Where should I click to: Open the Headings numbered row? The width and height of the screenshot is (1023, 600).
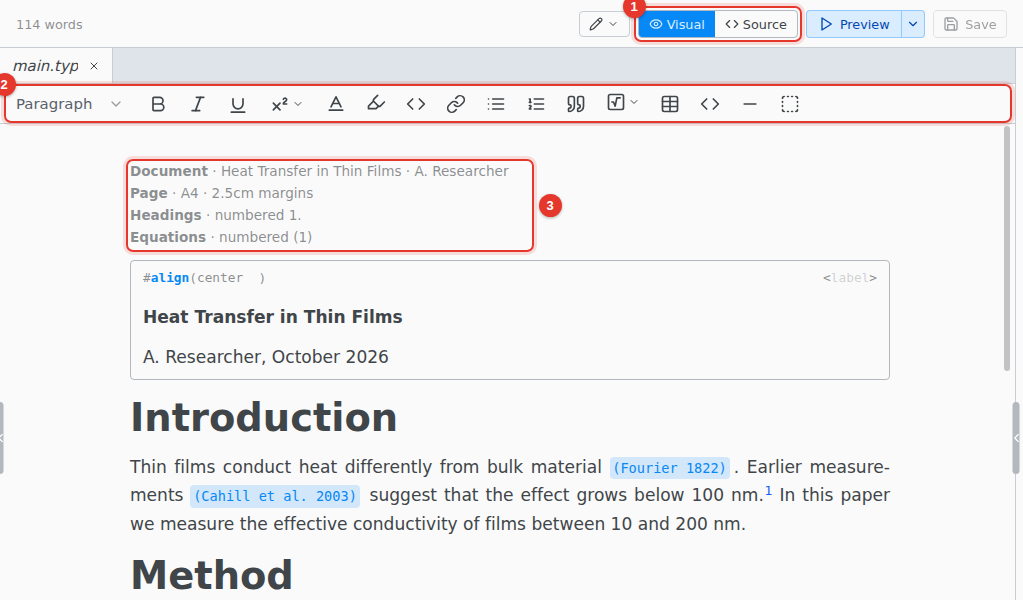(215, 215)
